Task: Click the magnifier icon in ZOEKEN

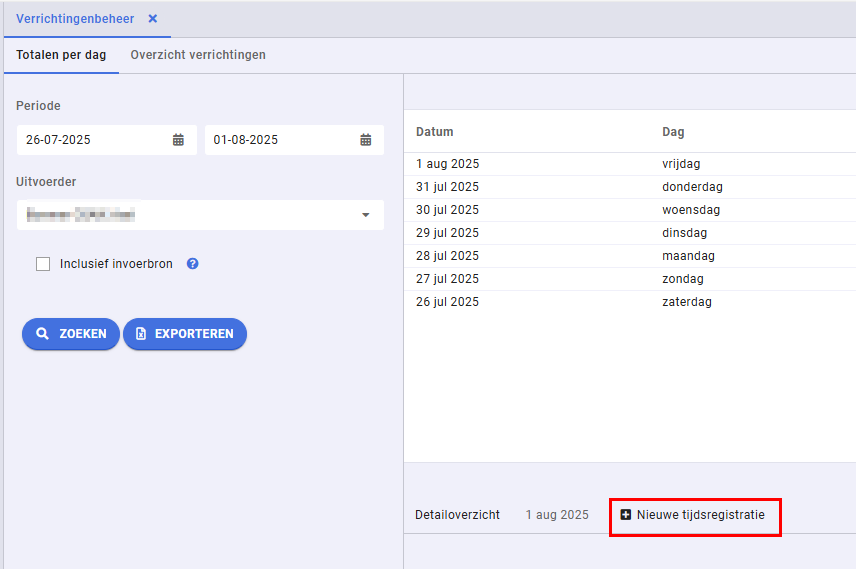Action: (42, 334)
